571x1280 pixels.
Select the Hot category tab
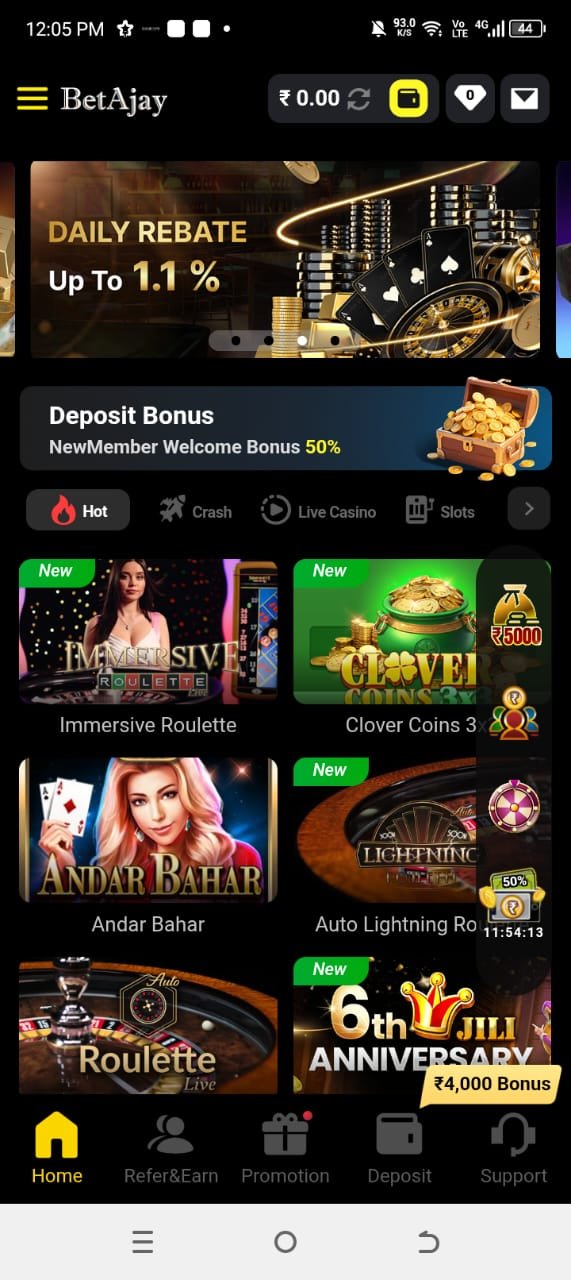point(78,510)
